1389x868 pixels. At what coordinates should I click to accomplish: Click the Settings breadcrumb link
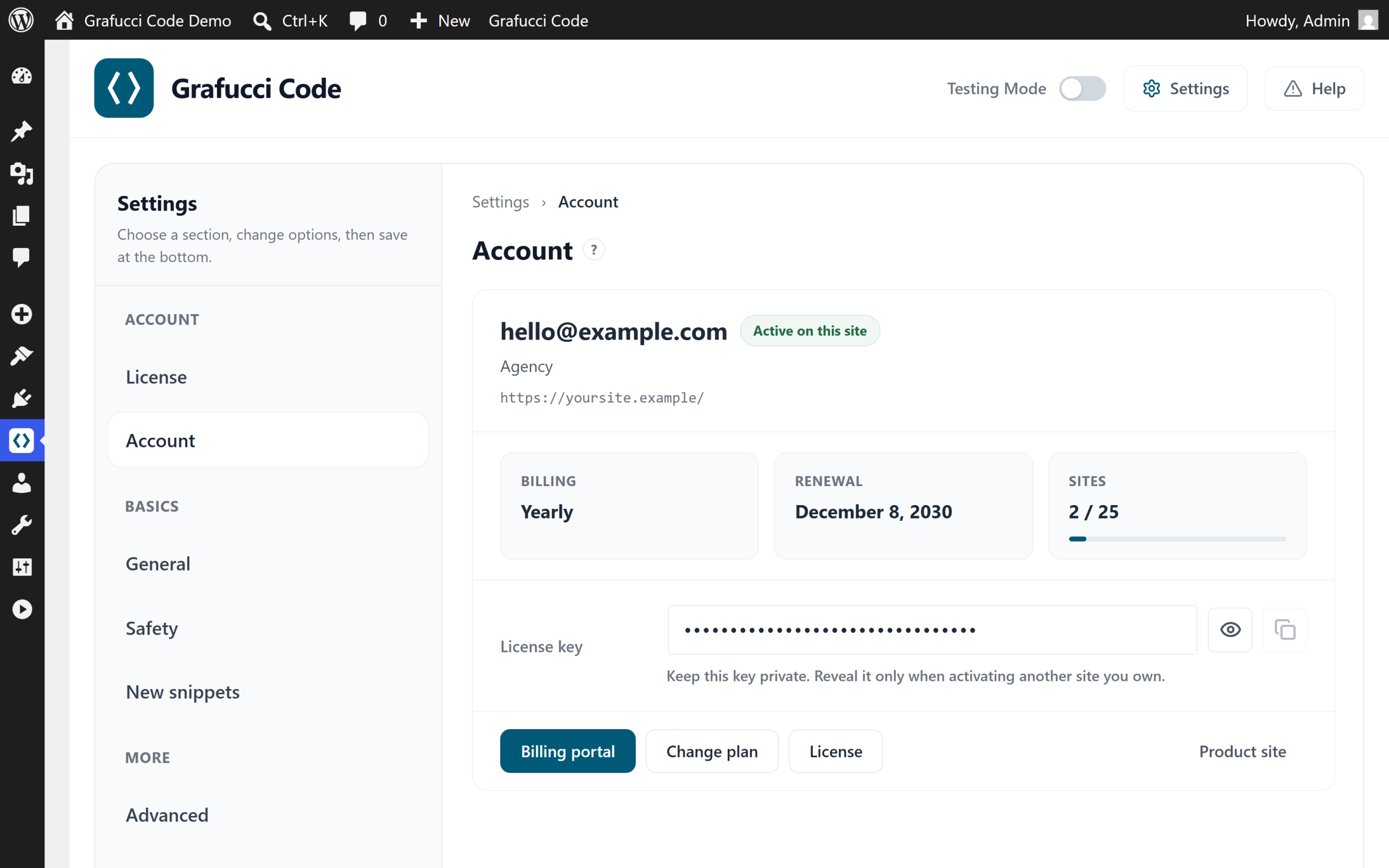500,202
